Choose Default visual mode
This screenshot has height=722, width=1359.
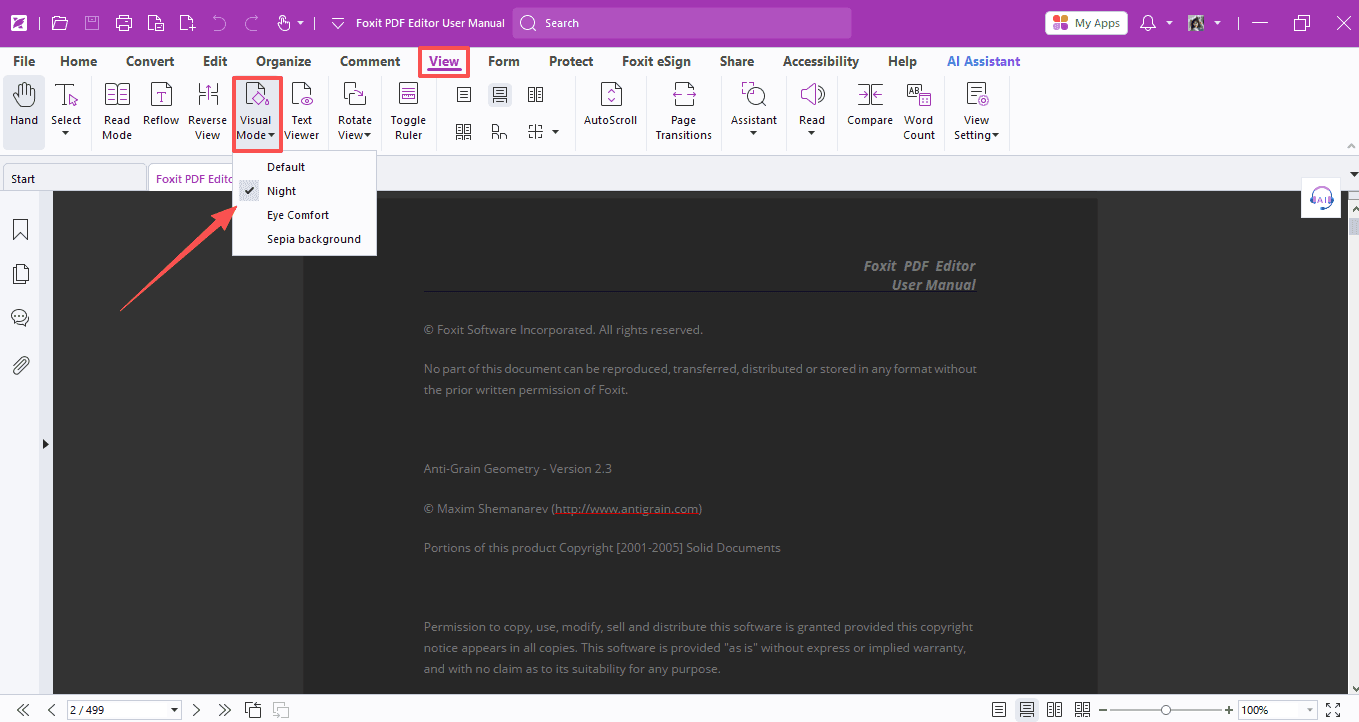[x=304, y=167]
